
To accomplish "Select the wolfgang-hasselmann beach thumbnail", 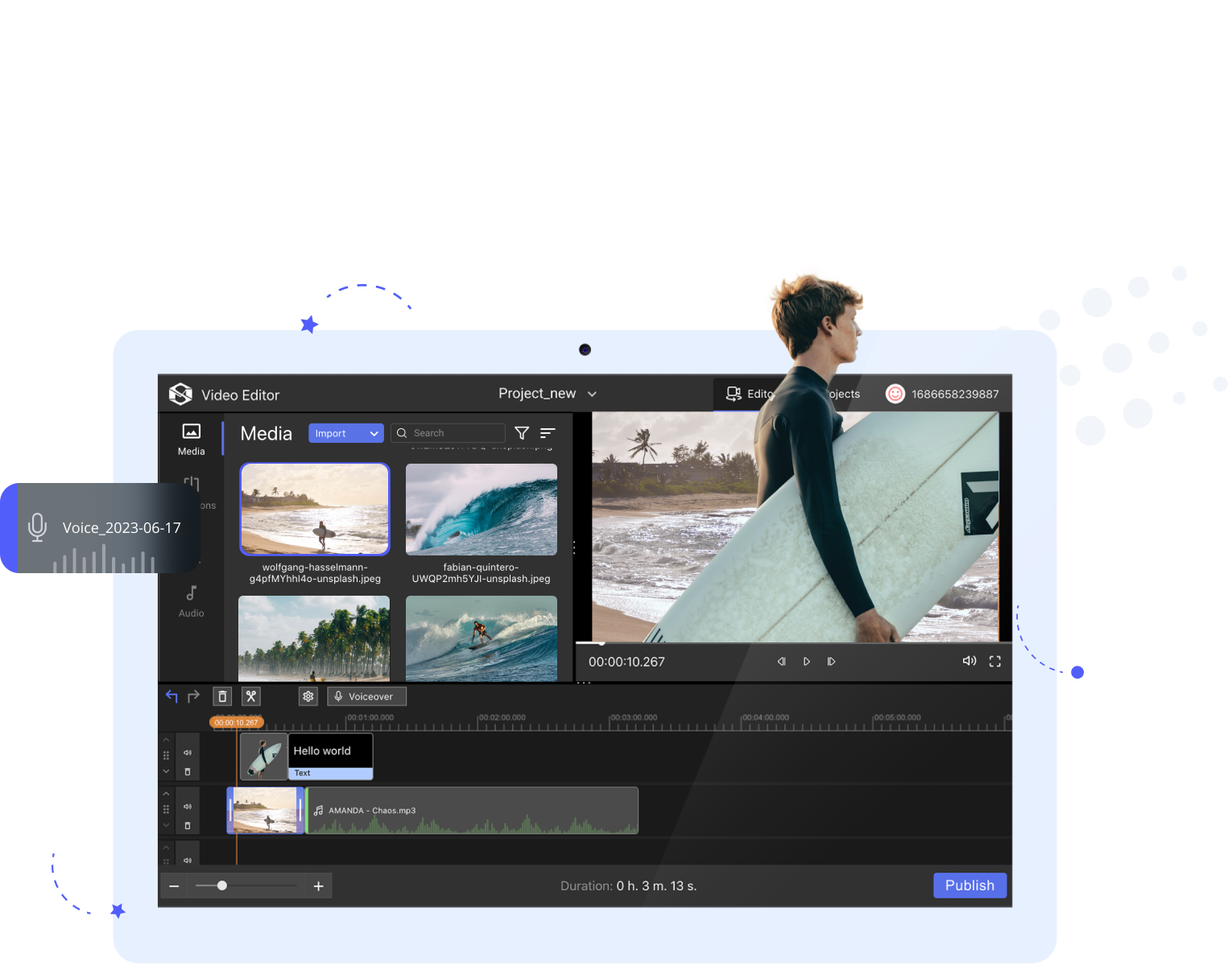I will click(x=315, y=509).
